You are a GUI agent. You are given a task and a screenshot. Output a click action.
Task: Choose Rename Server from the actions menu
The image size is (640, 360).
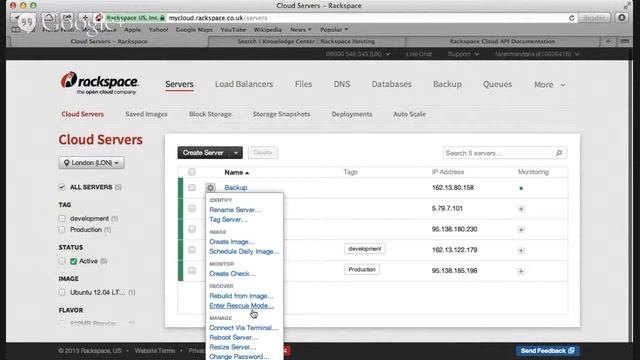click(235, 210)
